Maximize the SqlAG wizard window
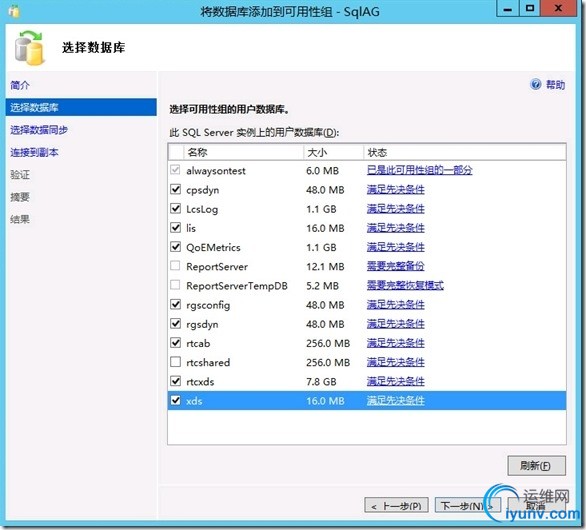The image size is (586, 530). (530, 9)
